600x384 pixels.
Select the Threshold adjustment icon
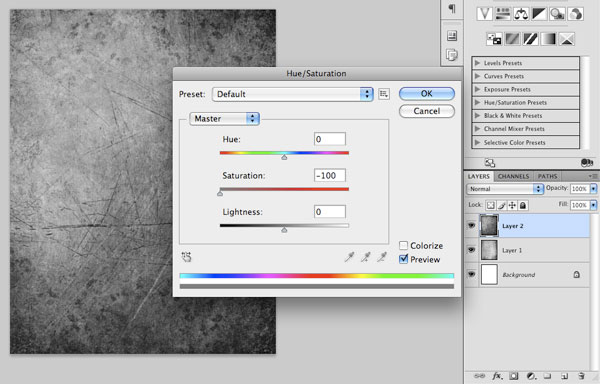530,39
